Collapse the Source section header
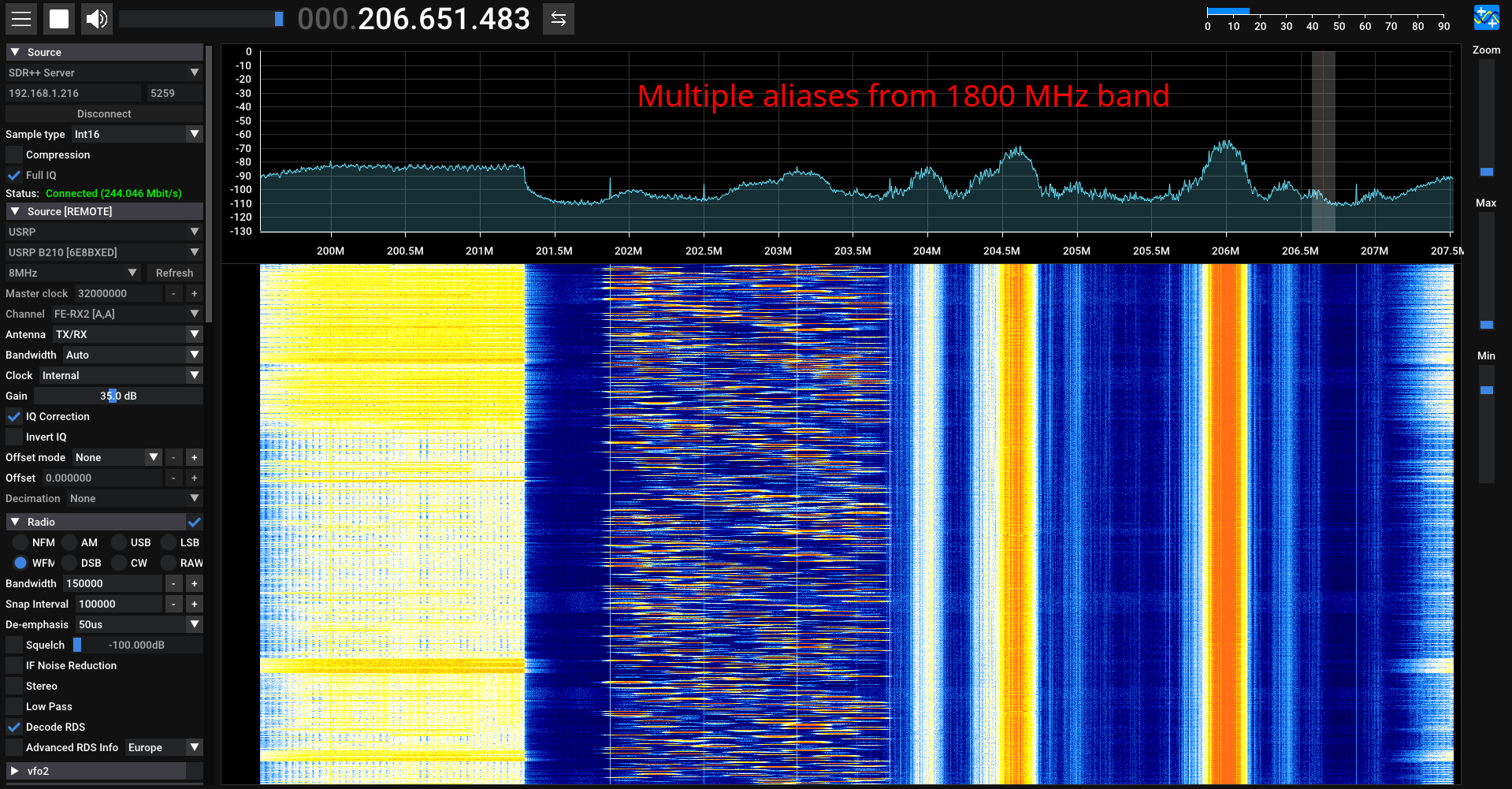The width and height of the screenshot is (1512, 789). pyautogui.click(x=104, y=52)
